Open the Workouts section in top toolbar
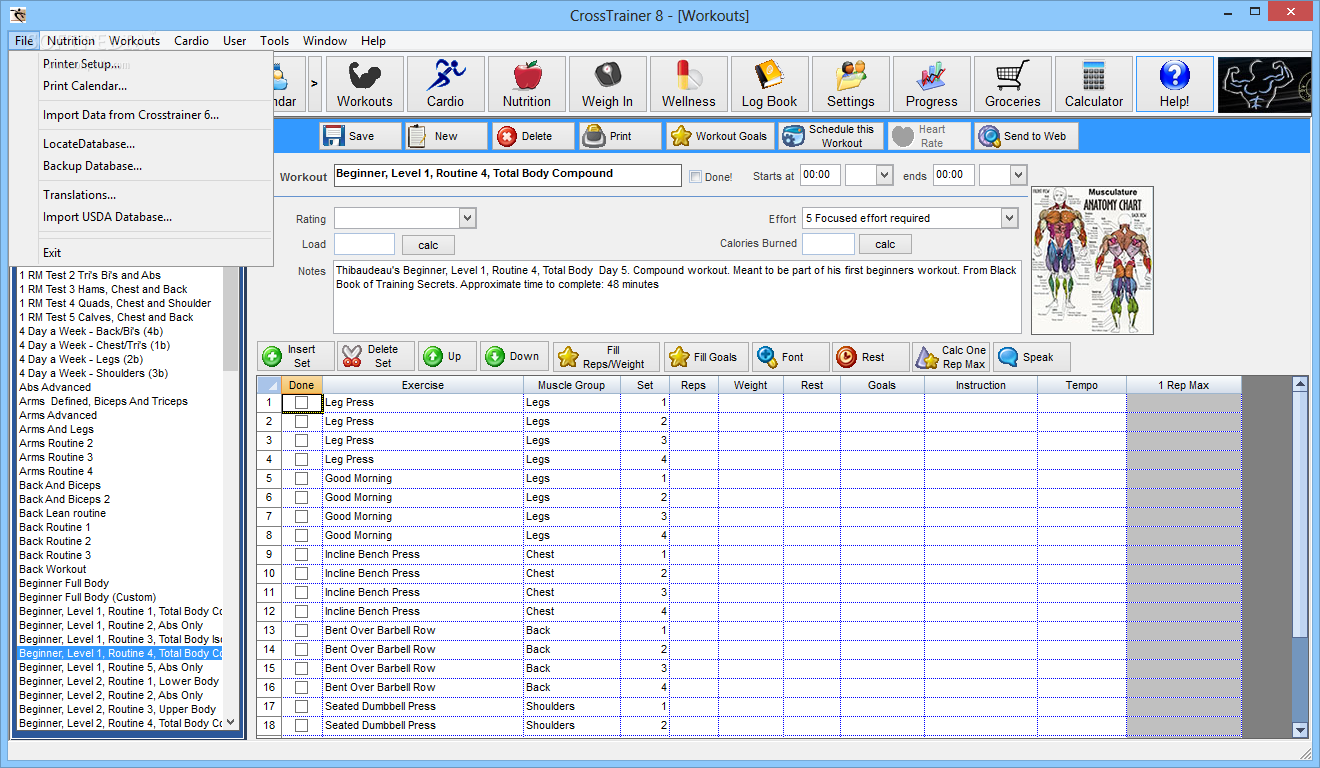1320x768 pixels. tap(365, 84)
